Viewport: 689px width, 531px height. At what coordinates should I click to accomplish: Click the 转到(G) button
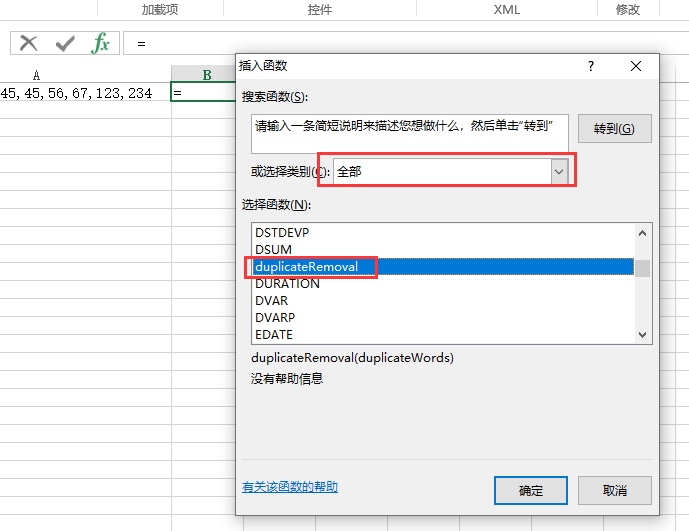tap(614, 129)
